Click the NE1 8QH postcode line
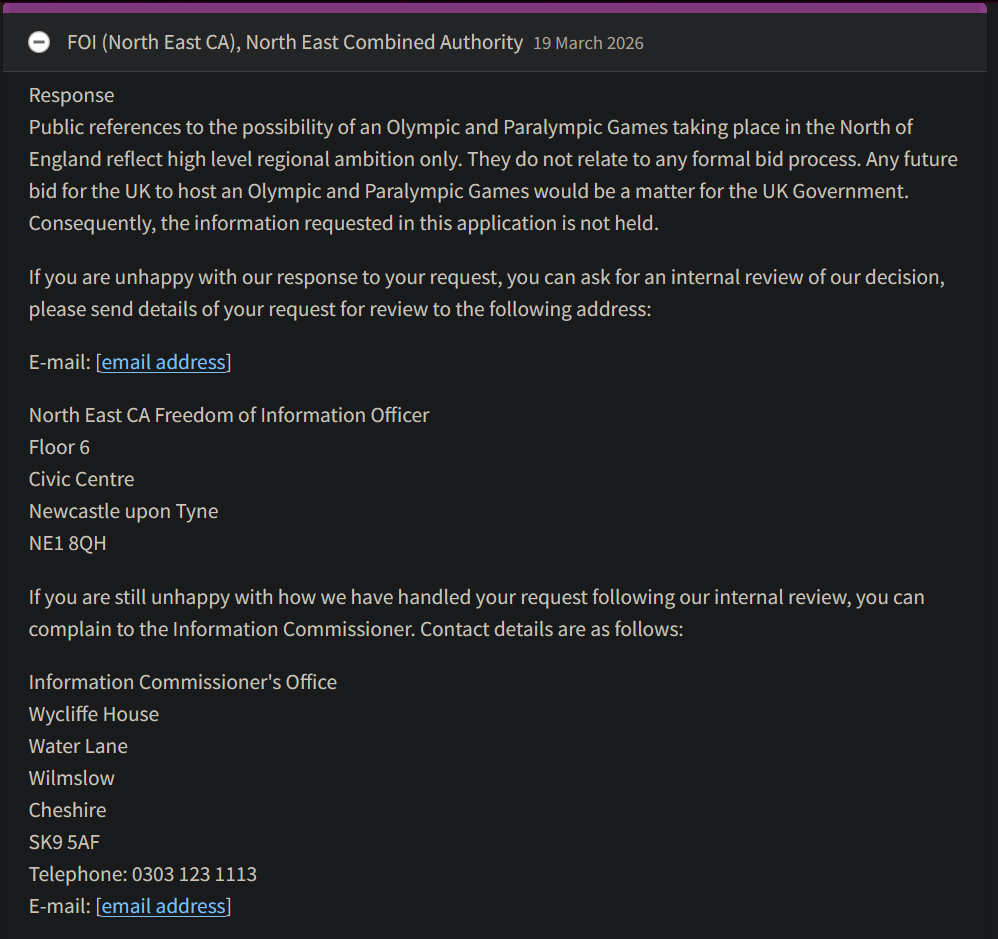This screenshot has height=939, width=998. pos(67,543)
